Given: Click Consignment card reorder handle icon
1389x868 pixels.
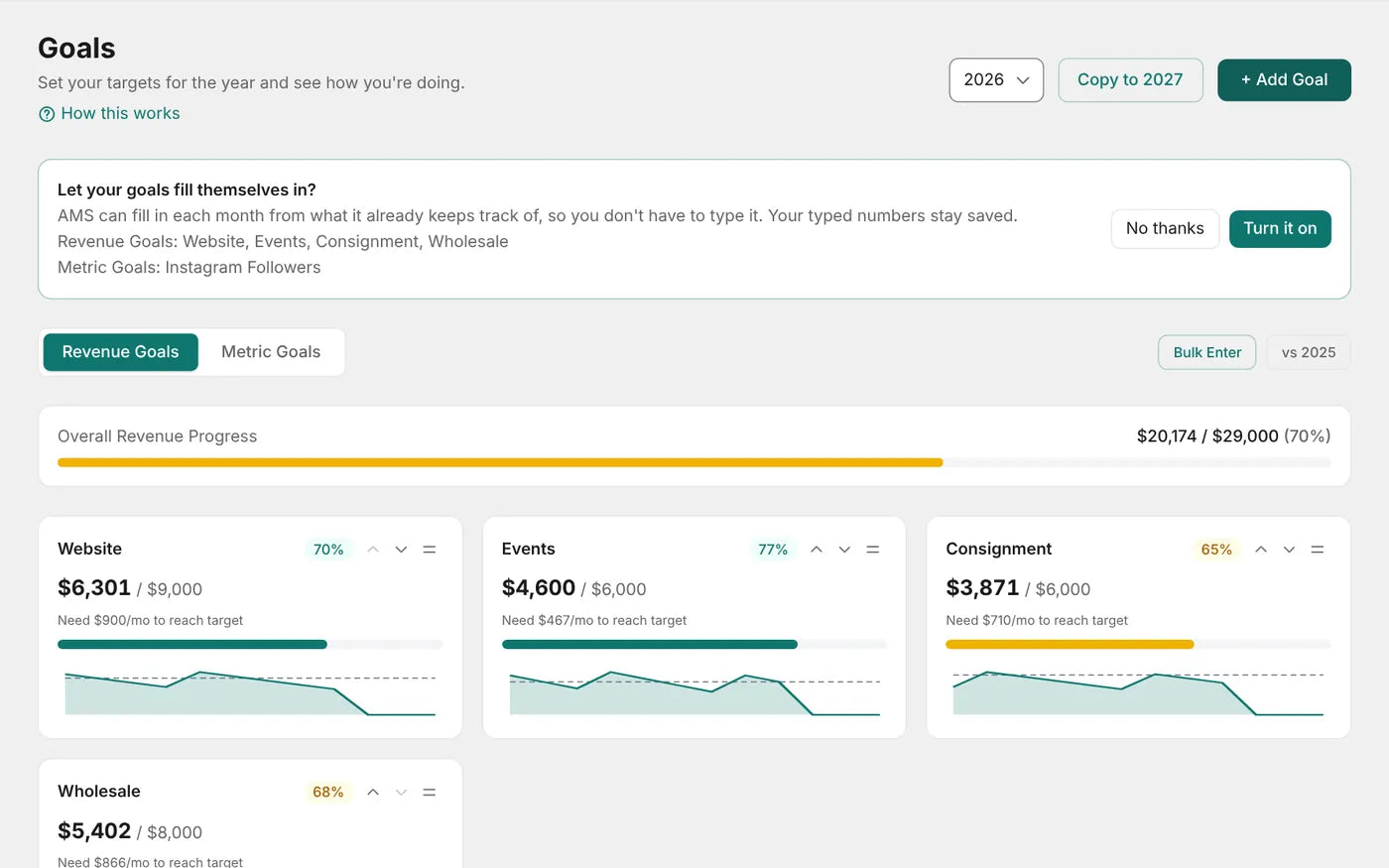Looking at the screenshot, I should pos(1318,550).
